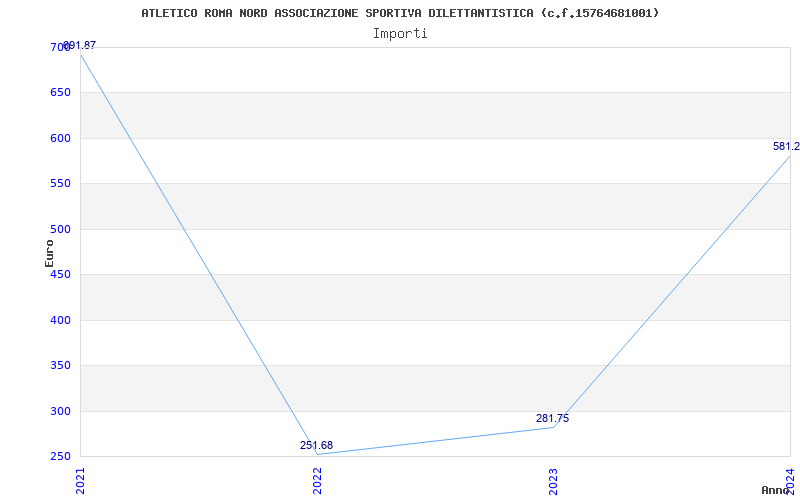Image resolution: width=800 pixels, height=500 pixels.
Task: Select the 300 y-axis value
Action: (60, 411)
